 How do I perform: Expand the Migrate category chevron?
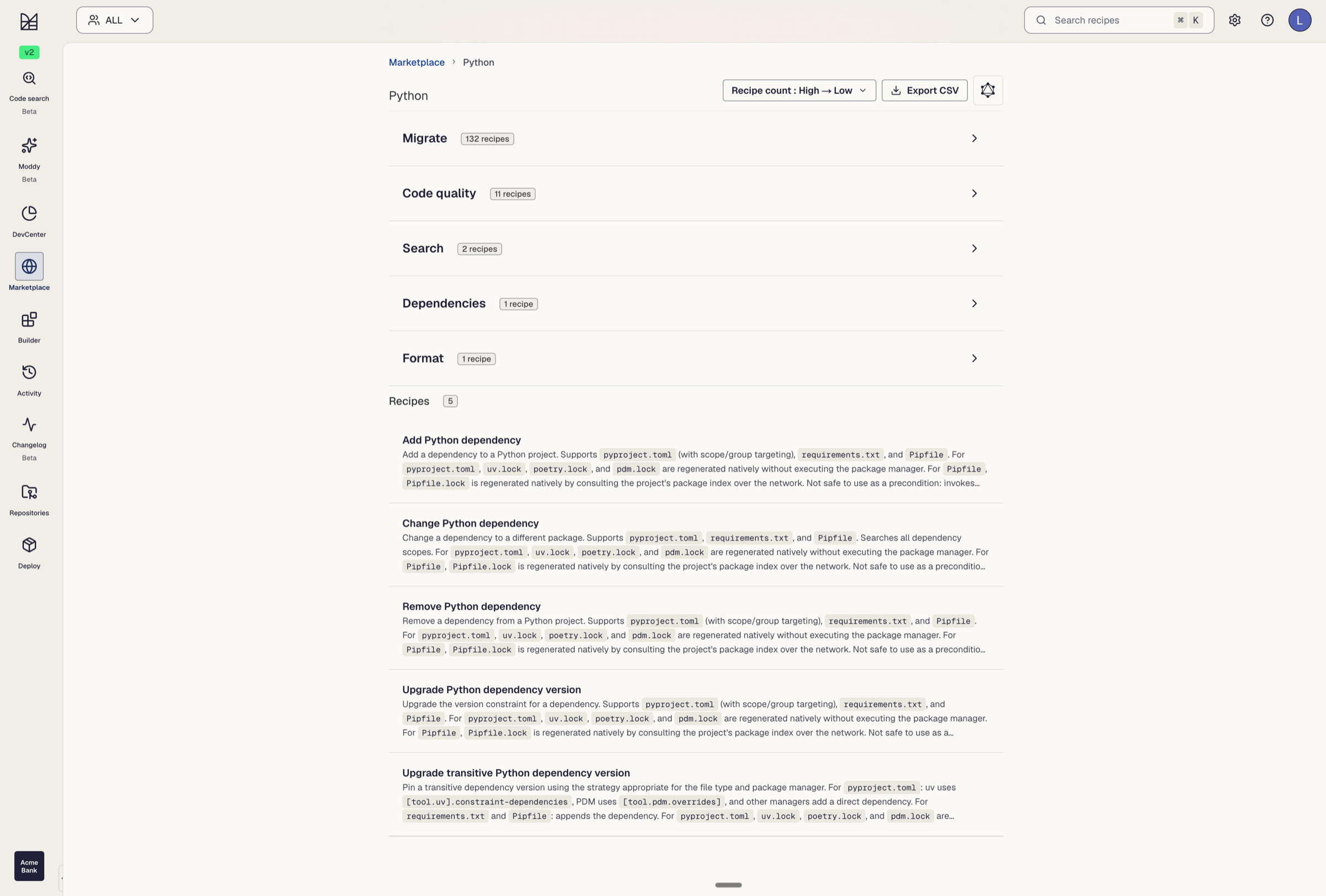tap(975, 139)
